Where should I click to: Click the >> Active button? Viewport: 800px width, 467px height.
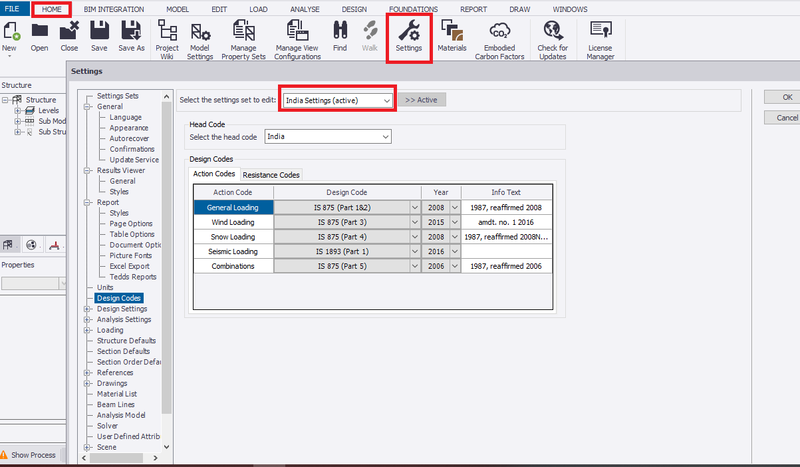point(421,100)
